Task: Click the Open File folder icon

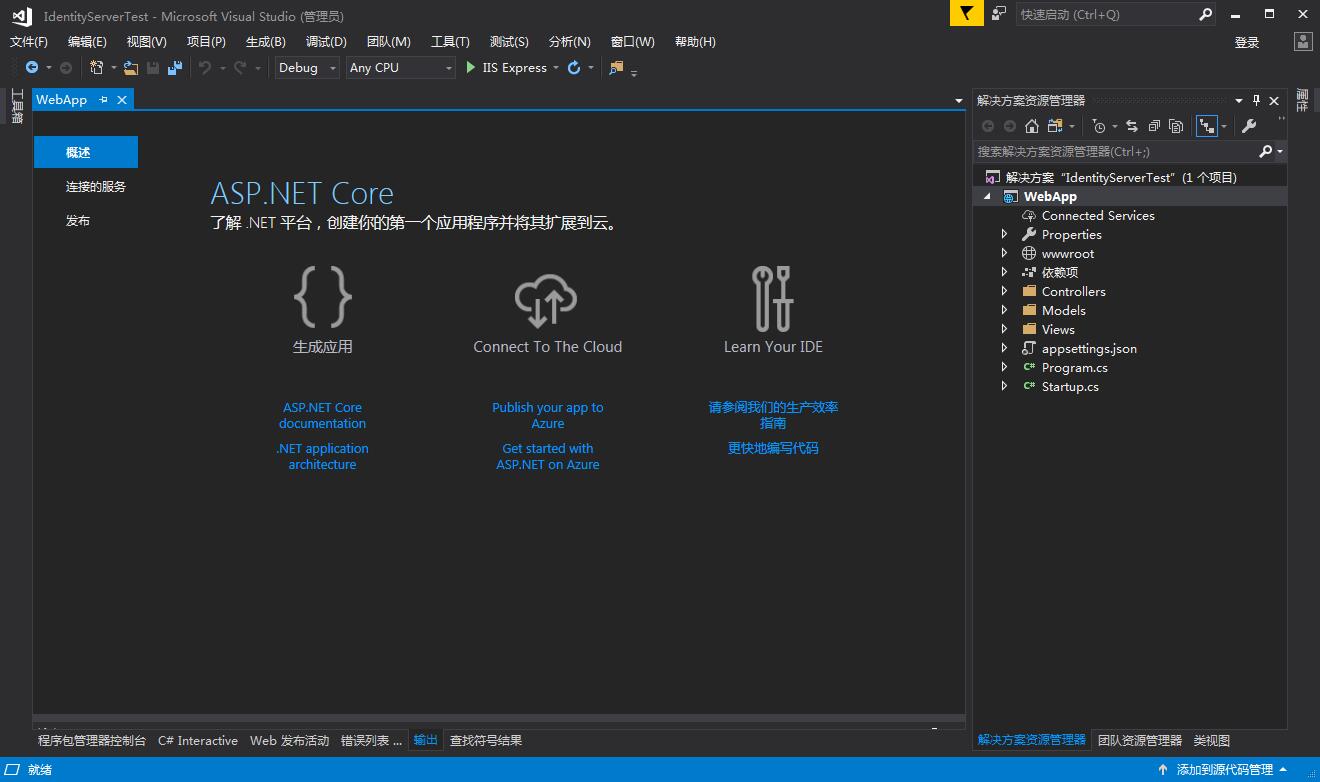Action: (x=130, y=68)
